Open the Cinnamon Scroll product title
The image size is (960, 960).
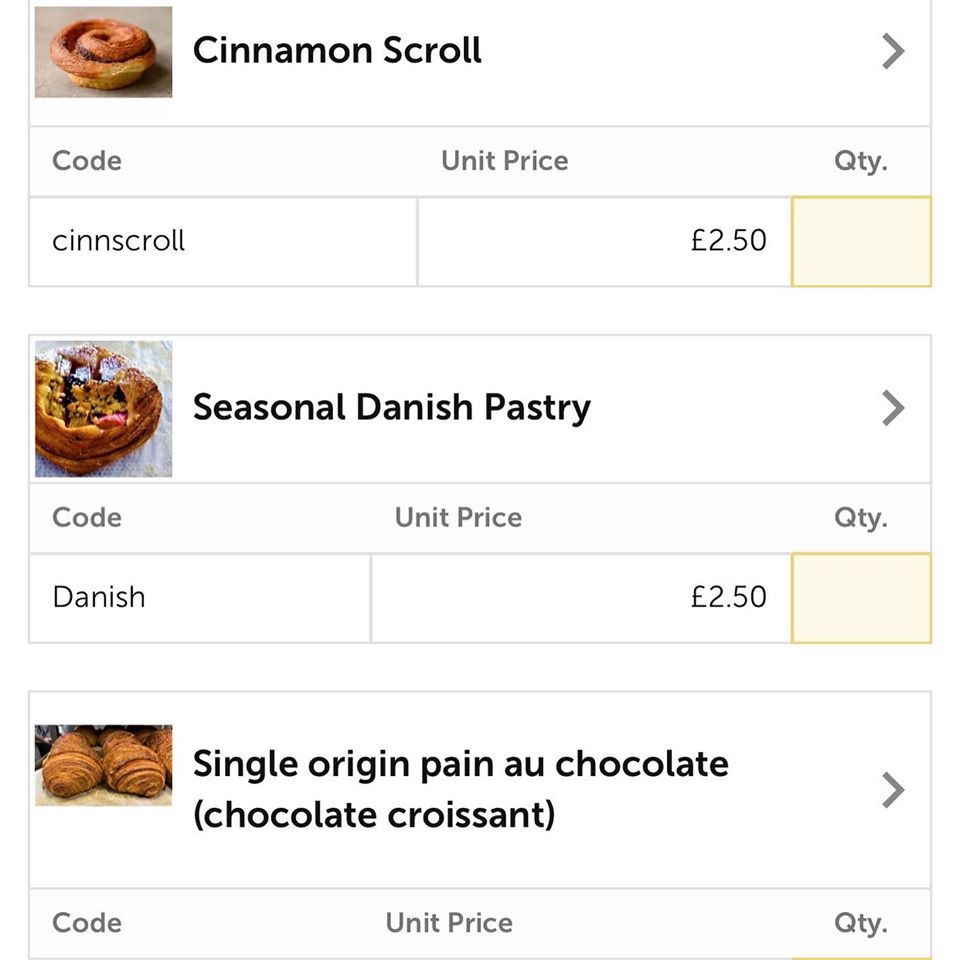click(337, 50)
